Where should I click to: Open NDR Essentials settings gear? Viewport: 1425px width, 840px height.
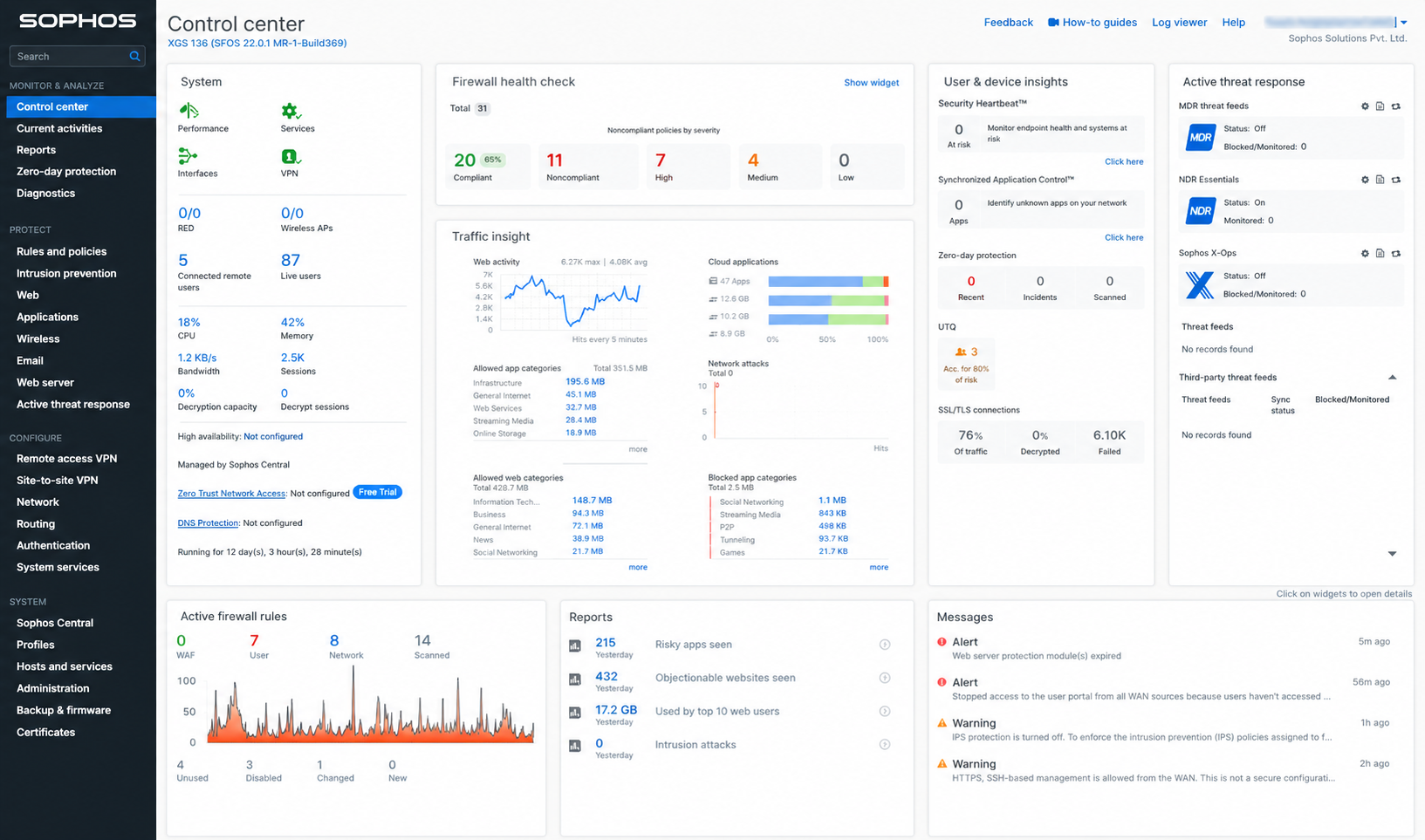click(x=1365, y=180)
